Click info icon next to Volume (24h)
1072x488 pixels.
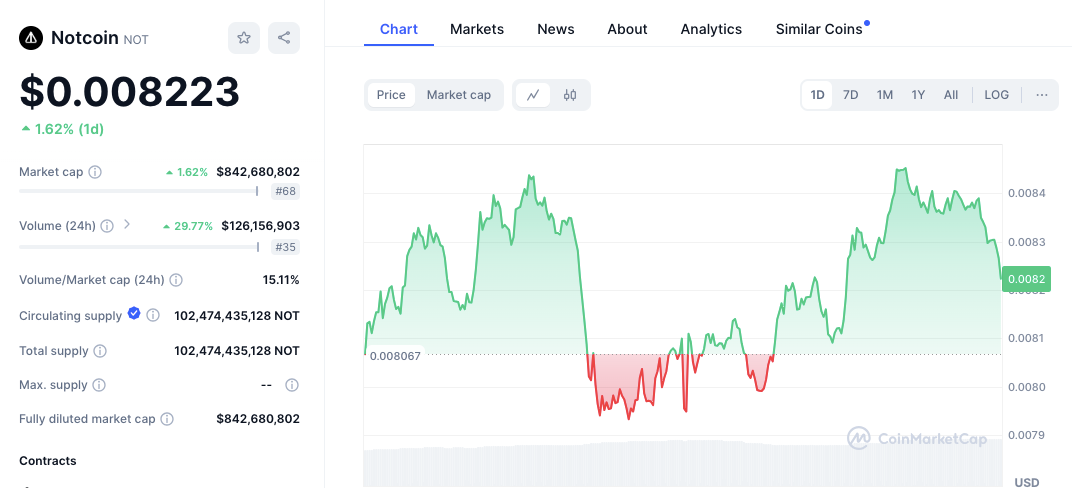coord(107,226)
